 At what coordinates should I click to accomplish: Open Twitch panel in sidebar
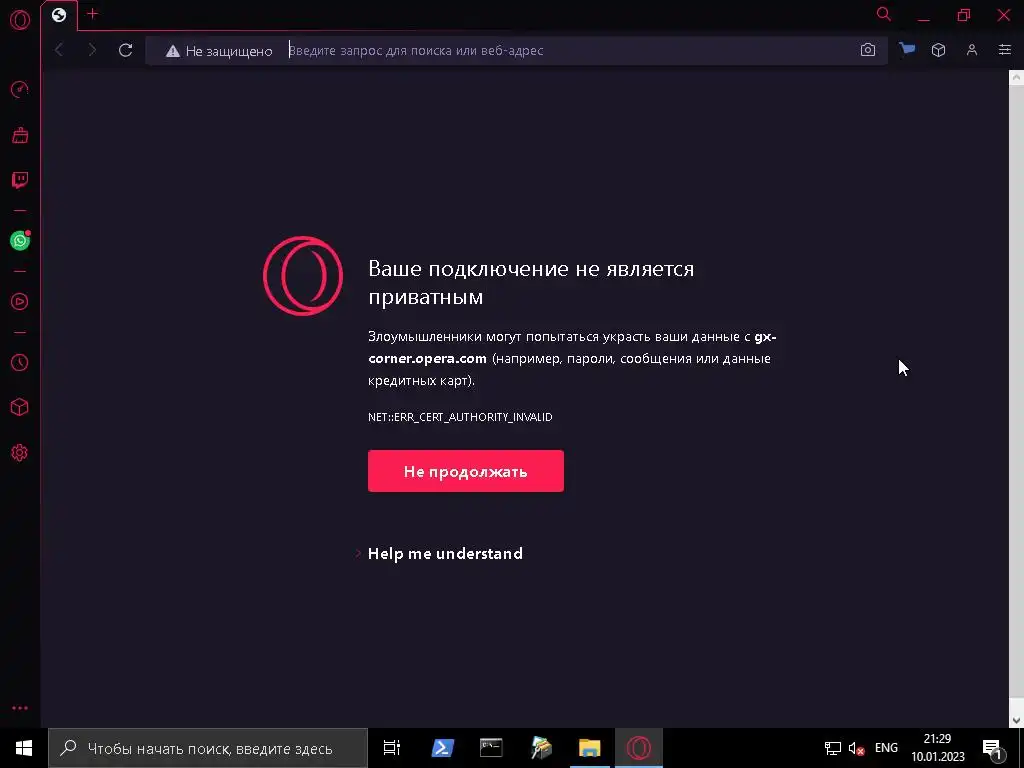tap(20, 180)
